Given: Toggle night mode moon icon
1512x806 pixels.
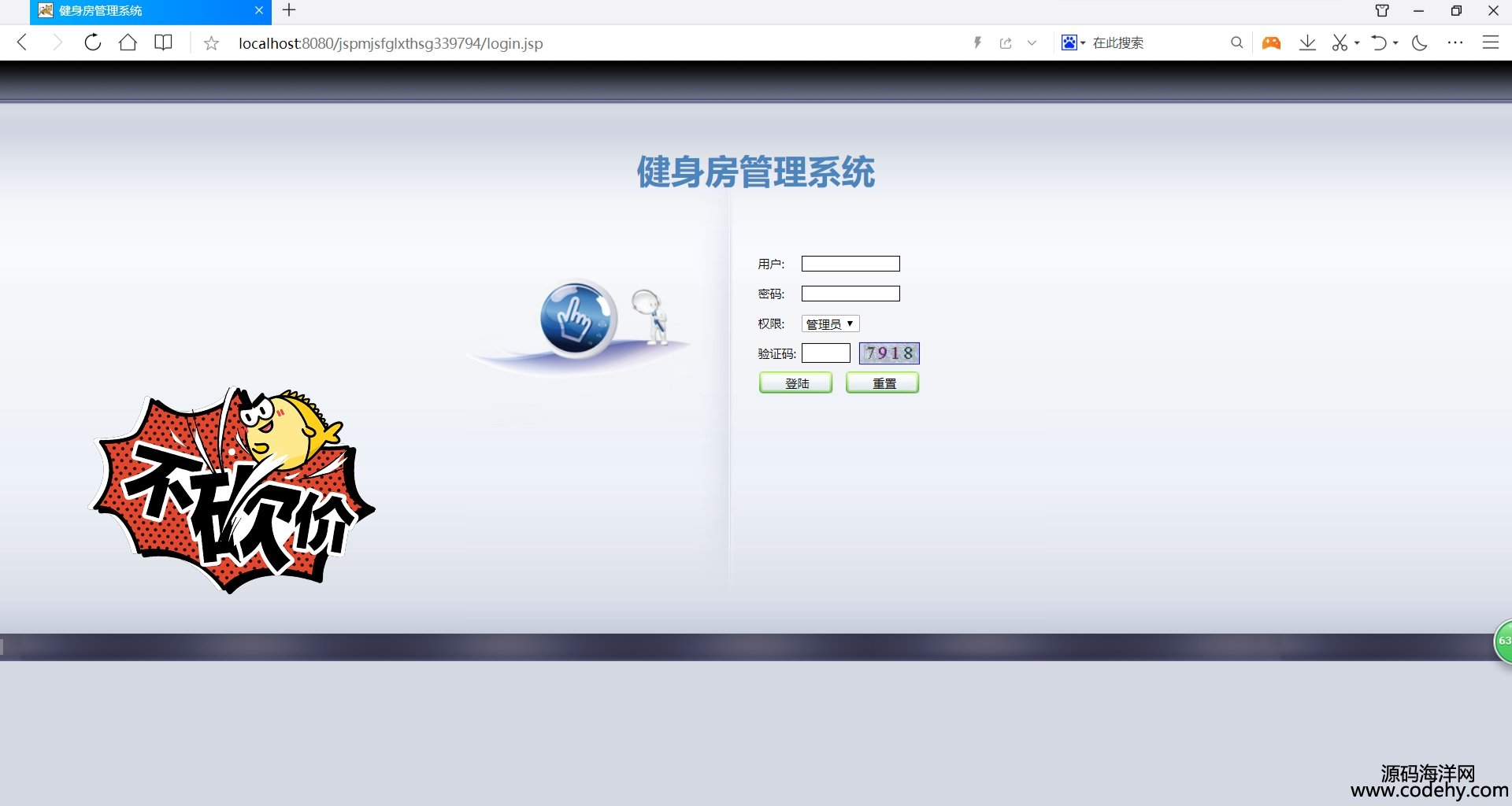Looking at the screenshot, I should (1420, 43).
